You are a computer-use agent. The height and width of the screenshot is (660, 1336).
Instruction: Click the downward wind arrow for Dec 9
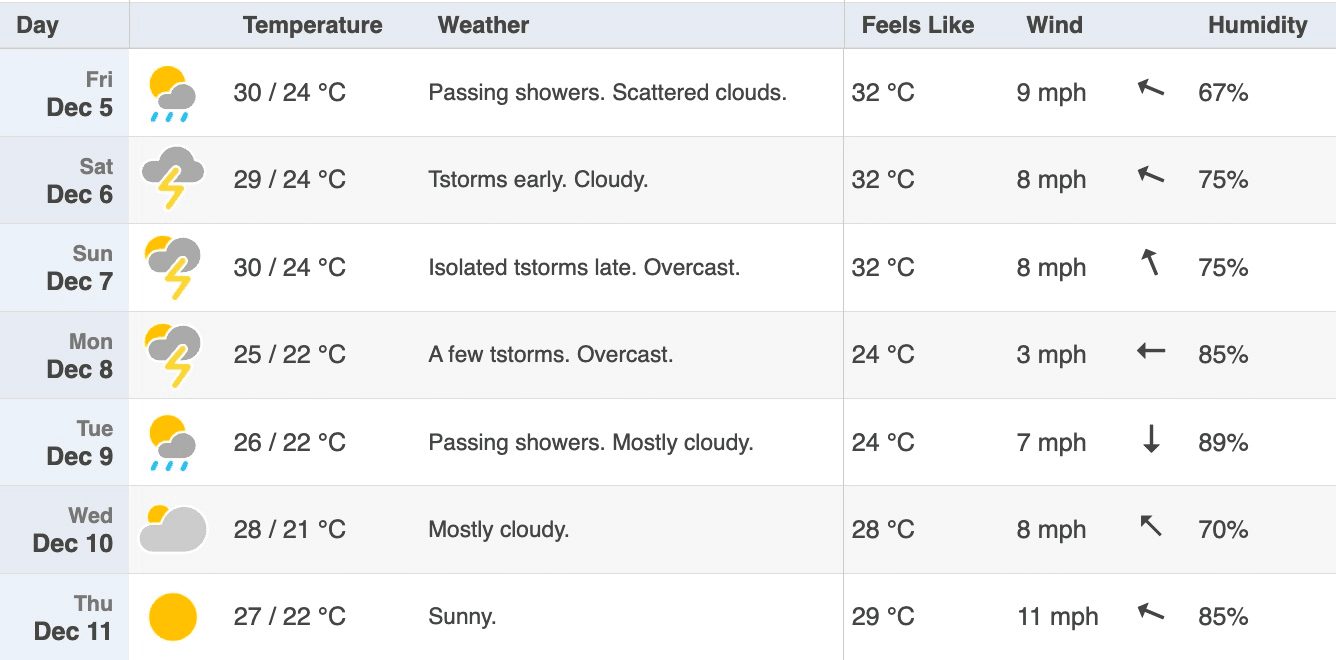(x=1151, y=440)
